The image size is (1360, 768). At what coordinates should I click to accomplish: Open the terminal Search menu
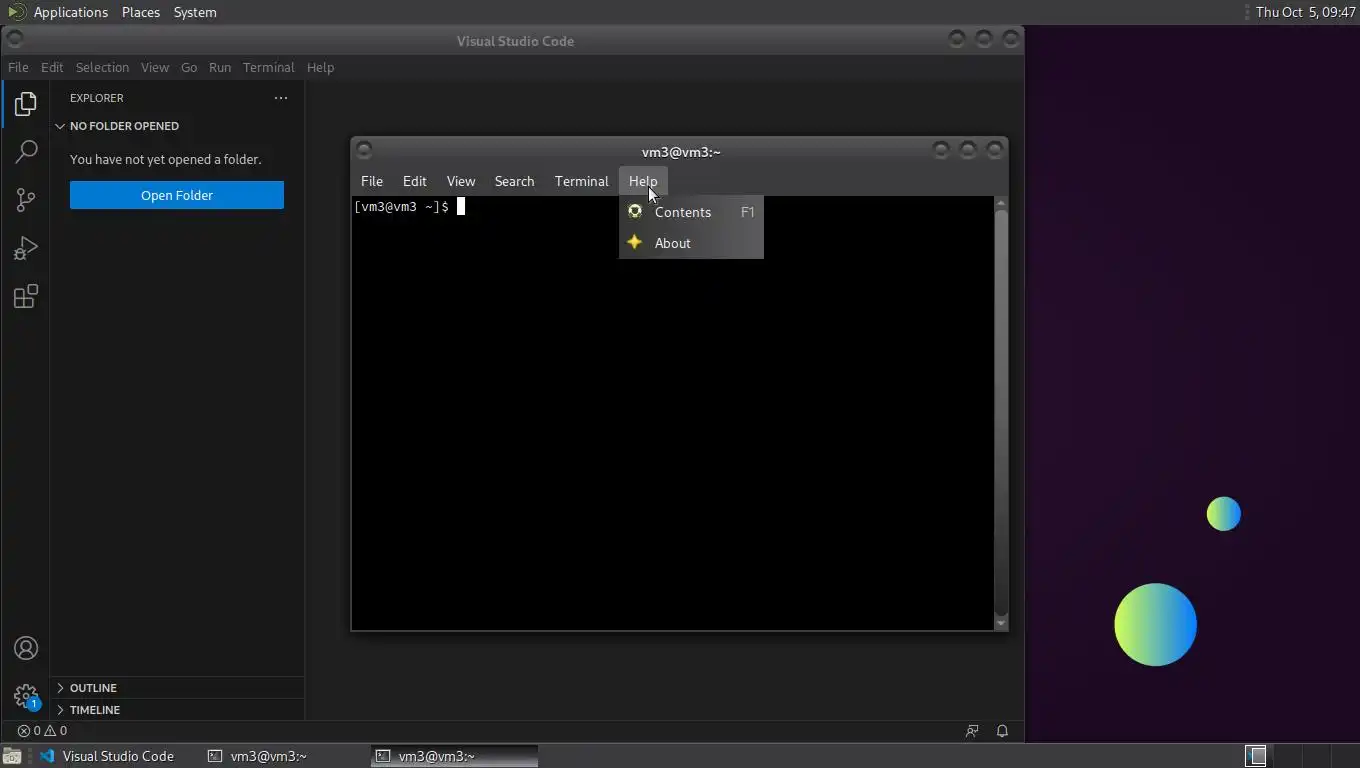coord(514,181)
